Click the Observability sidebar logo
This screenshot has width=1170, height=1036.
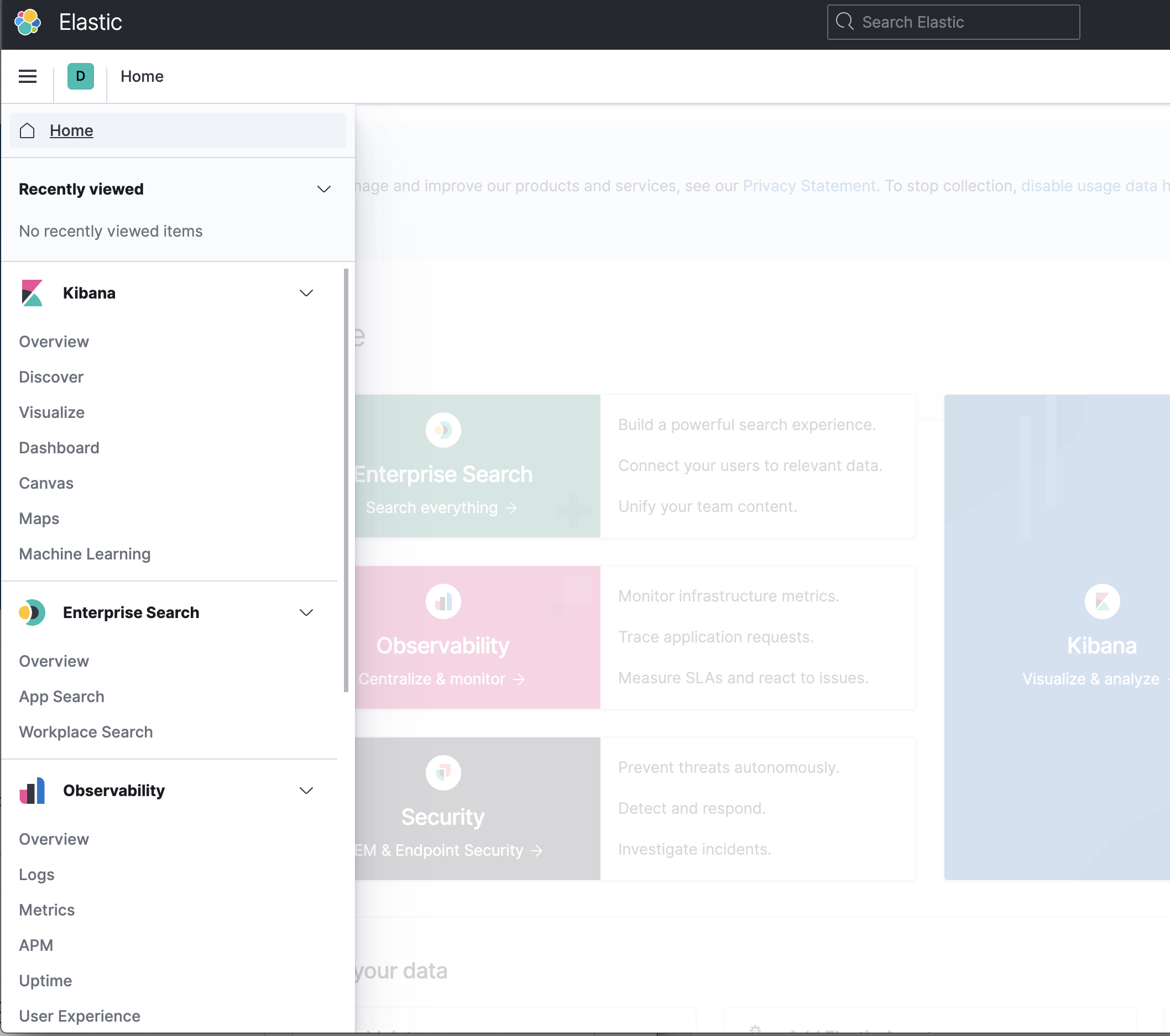32,791
